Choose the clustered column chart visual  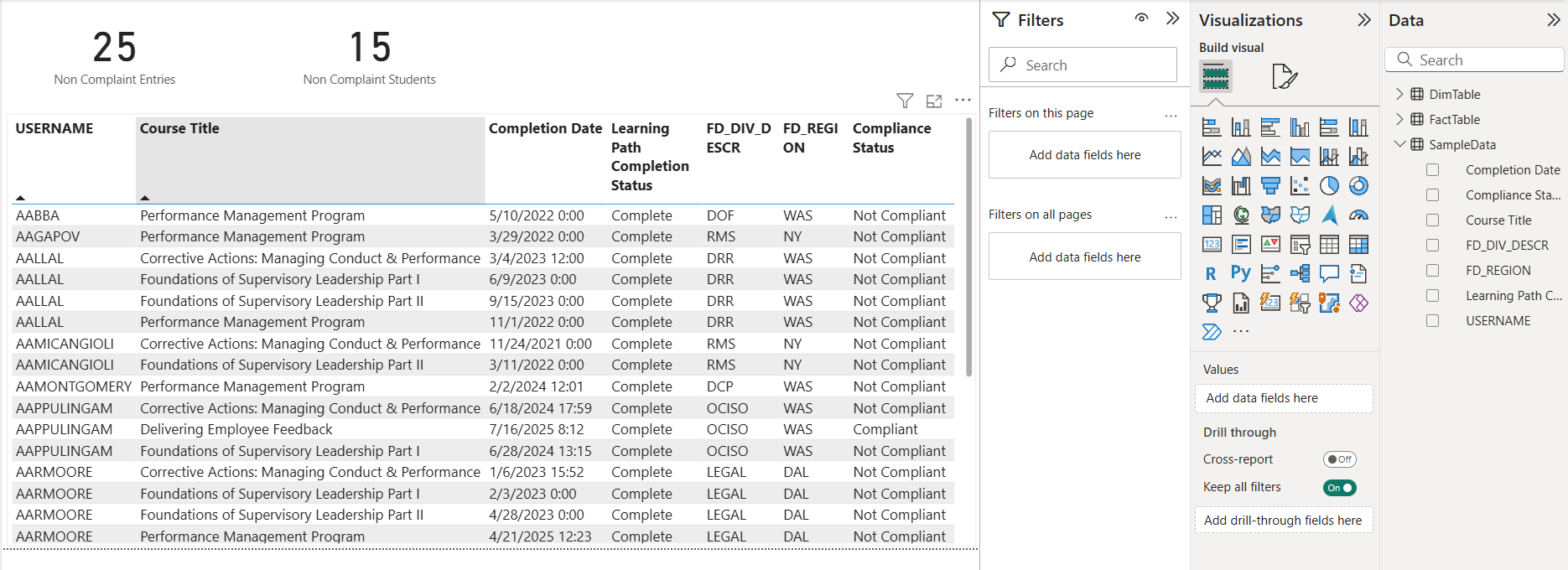click(1300, 127)
